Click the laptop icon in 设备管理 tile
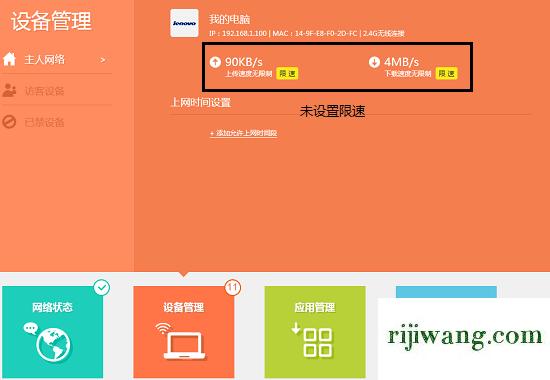 [x=184, y=346]
